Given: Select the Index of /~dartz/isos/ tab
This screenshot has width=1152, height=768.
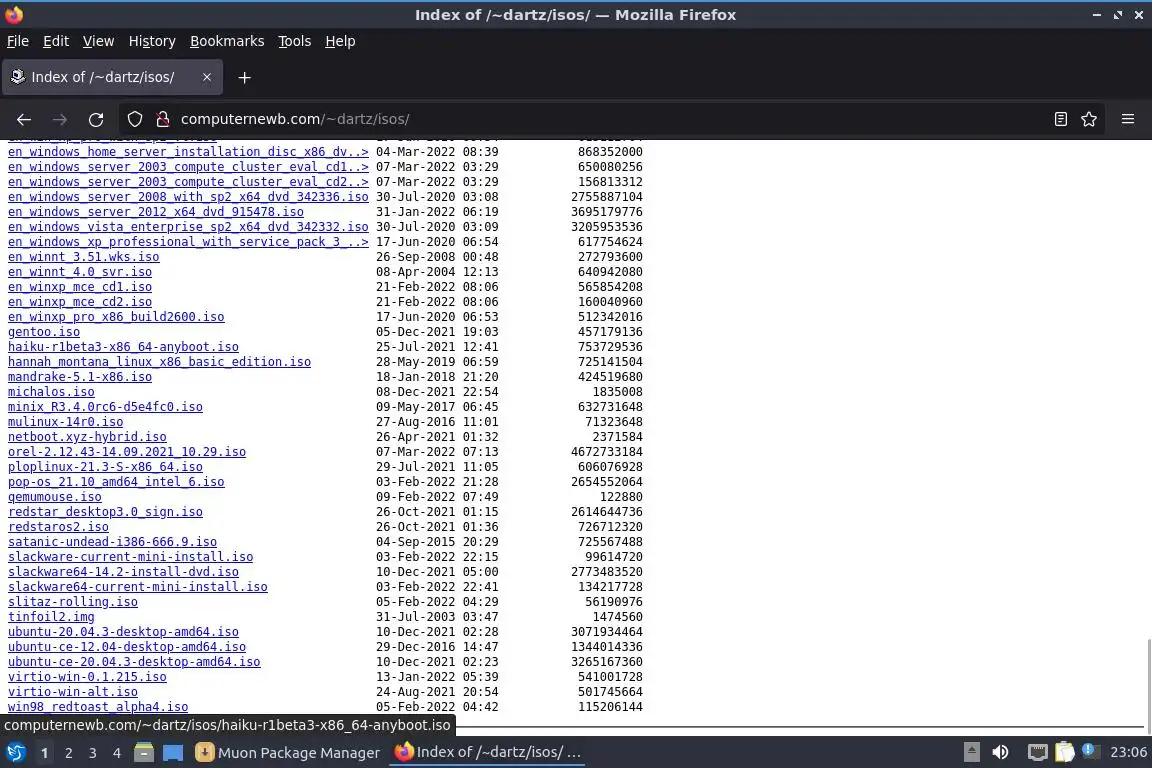Looking at the screenshot, I should point(112,77).
